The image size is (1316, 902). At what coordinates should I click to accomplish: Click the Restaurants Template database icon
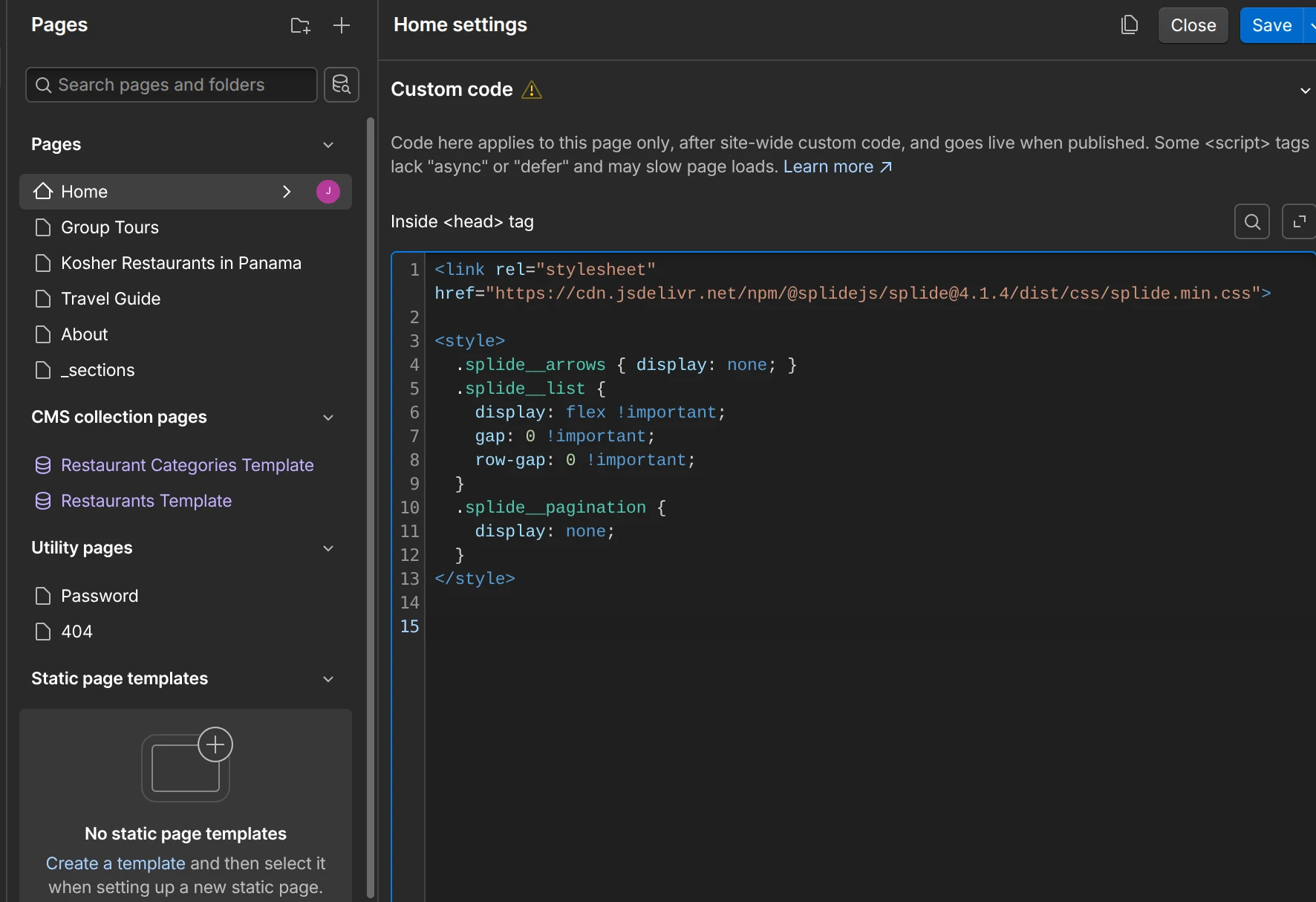43,501
